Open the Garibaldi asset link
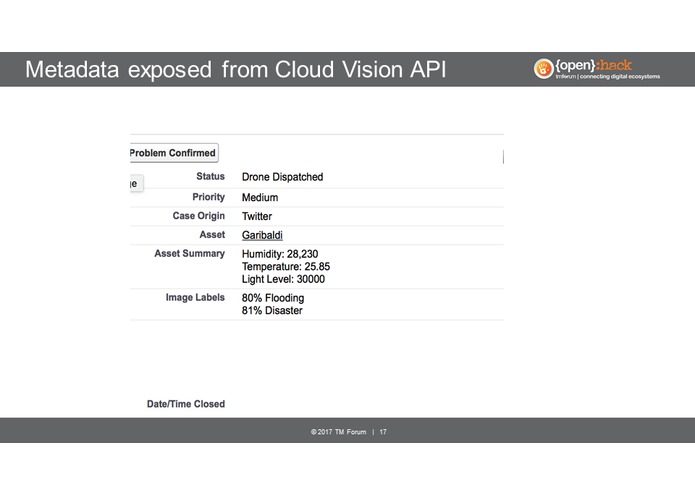The width and height of the screenshot is (695, 494). pyautogui.click(x=262, y=235)
